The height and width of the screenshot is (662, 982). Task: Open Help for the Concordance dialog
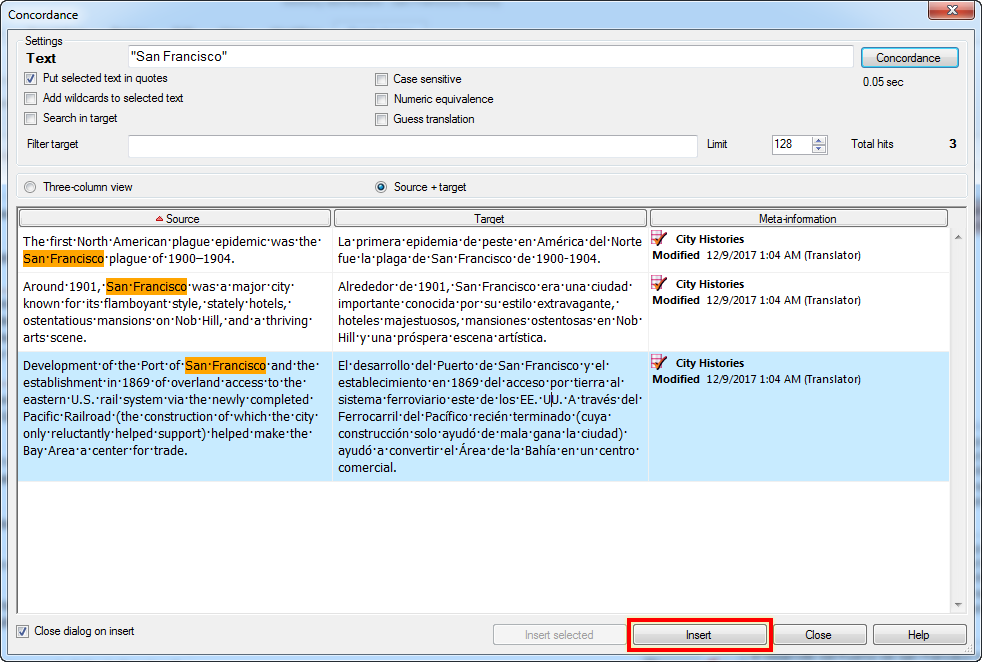tap(919, 634)
